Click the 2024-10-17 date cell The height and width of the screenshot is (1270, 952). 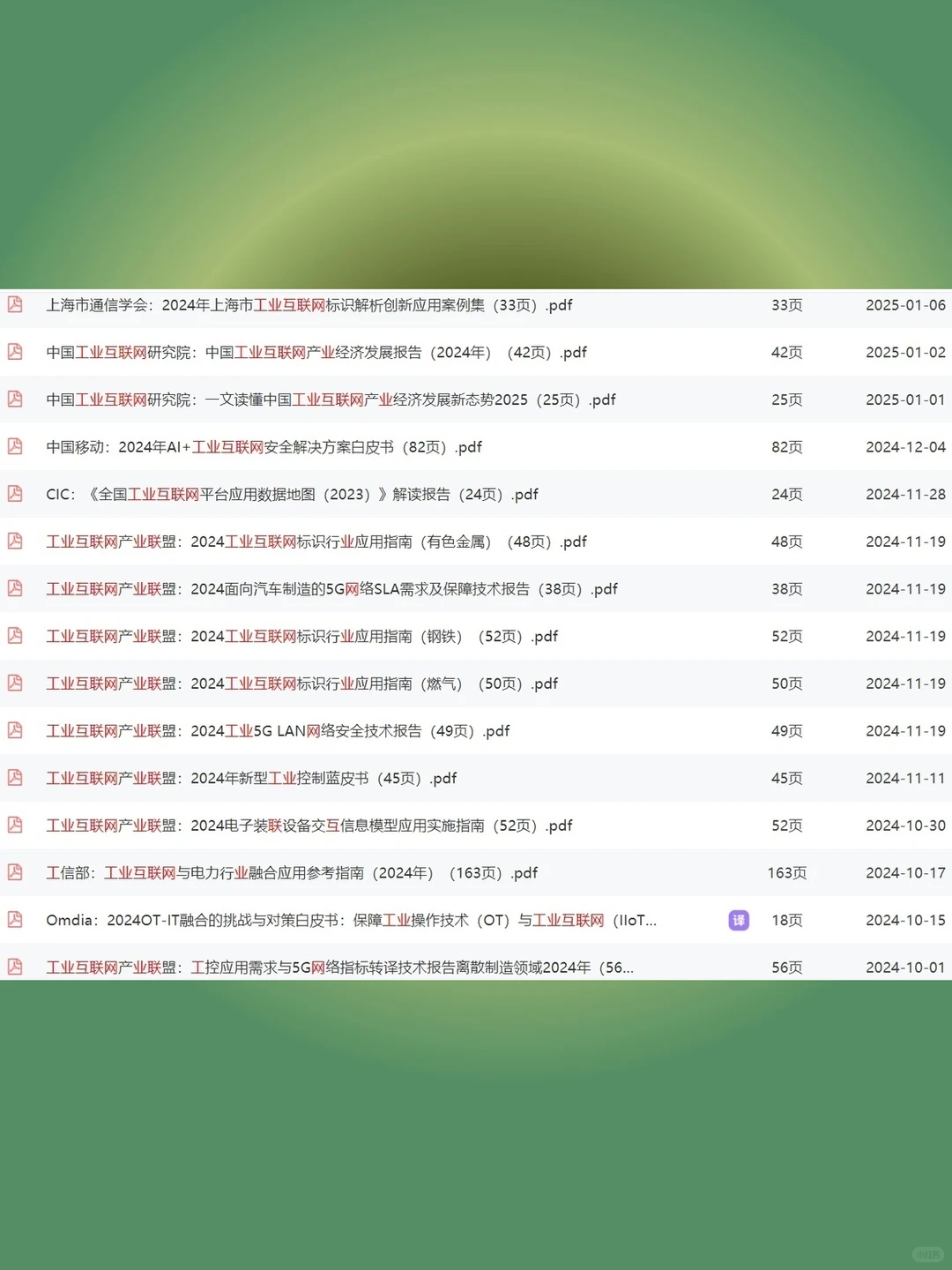click(x=905, y=873)
